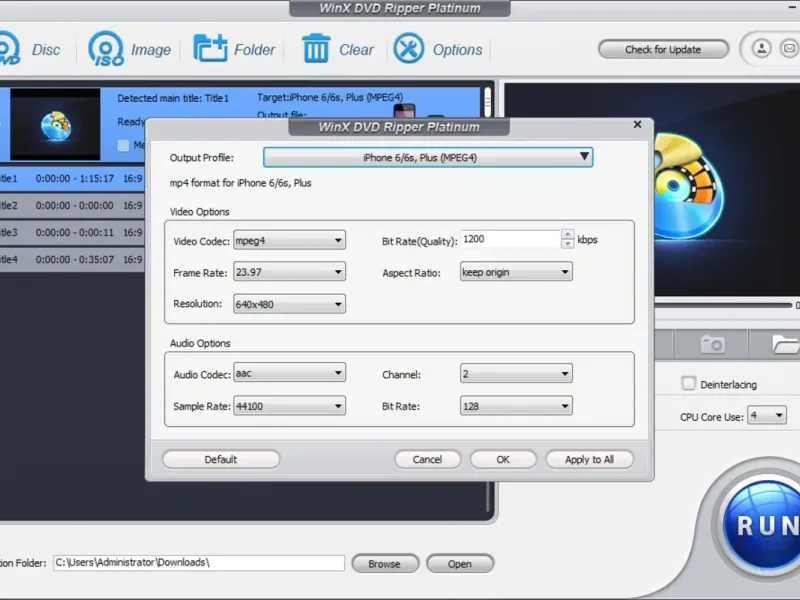Viewport: 800px width, 600px height.
Task: Expand the Video Codec dropdown
Action: tap(289, 240)
